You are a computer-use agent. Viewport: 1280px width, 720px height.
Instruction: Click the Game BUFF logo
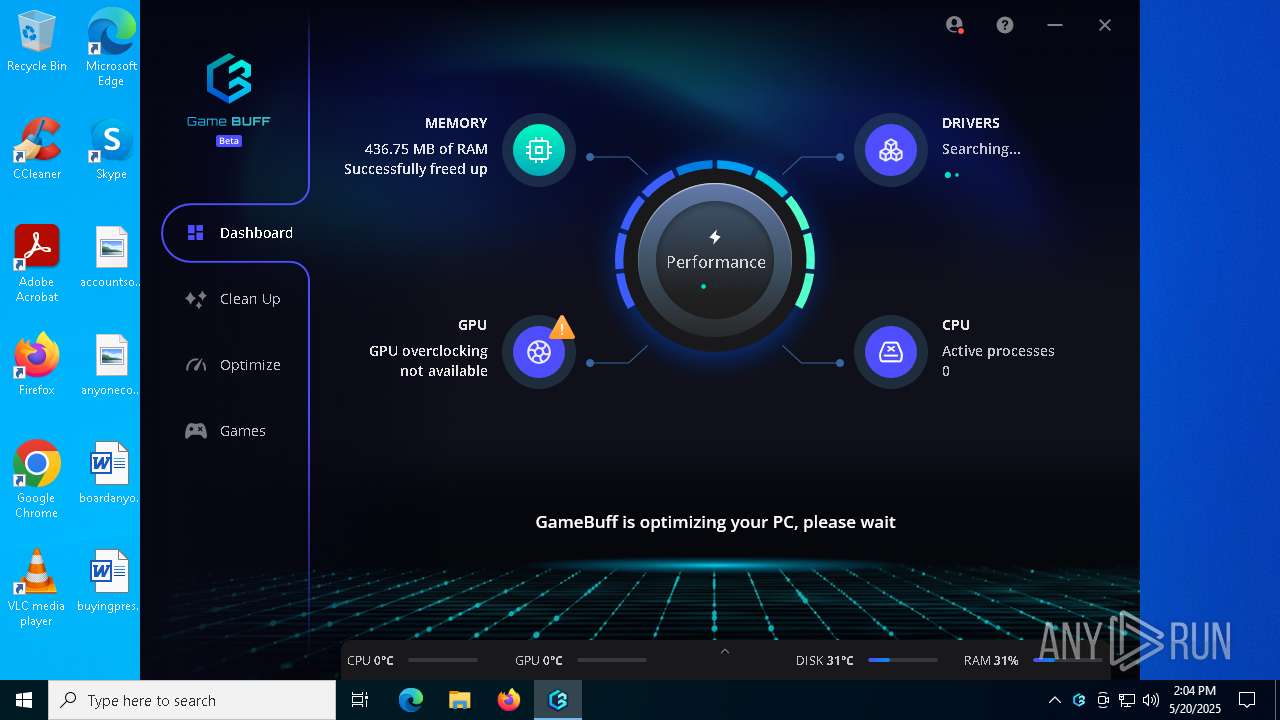[228, 90]
